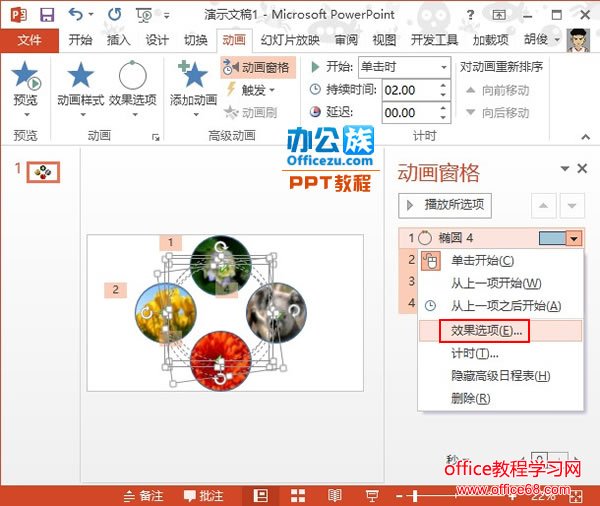Viewport: 600px width, 506px height.
Task: Switch to the 审阅 ribbon tab
Action: pos(346,40)
